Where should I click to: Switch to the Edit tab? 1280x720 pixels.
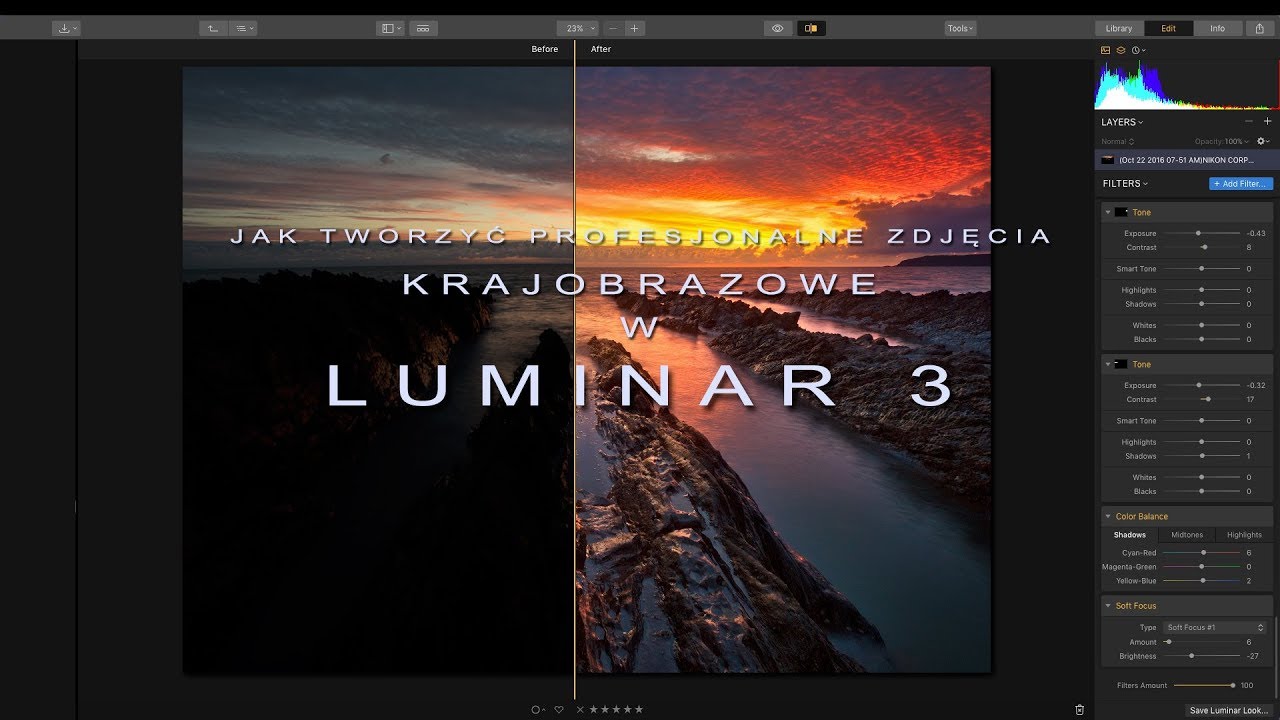[1168, 28]
